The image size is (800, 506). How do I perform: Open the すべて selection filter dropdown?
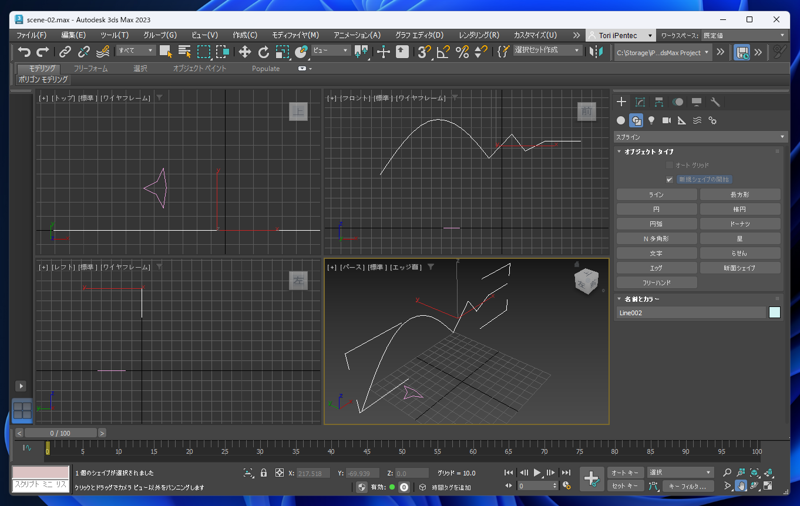click(x=135, y=50)
